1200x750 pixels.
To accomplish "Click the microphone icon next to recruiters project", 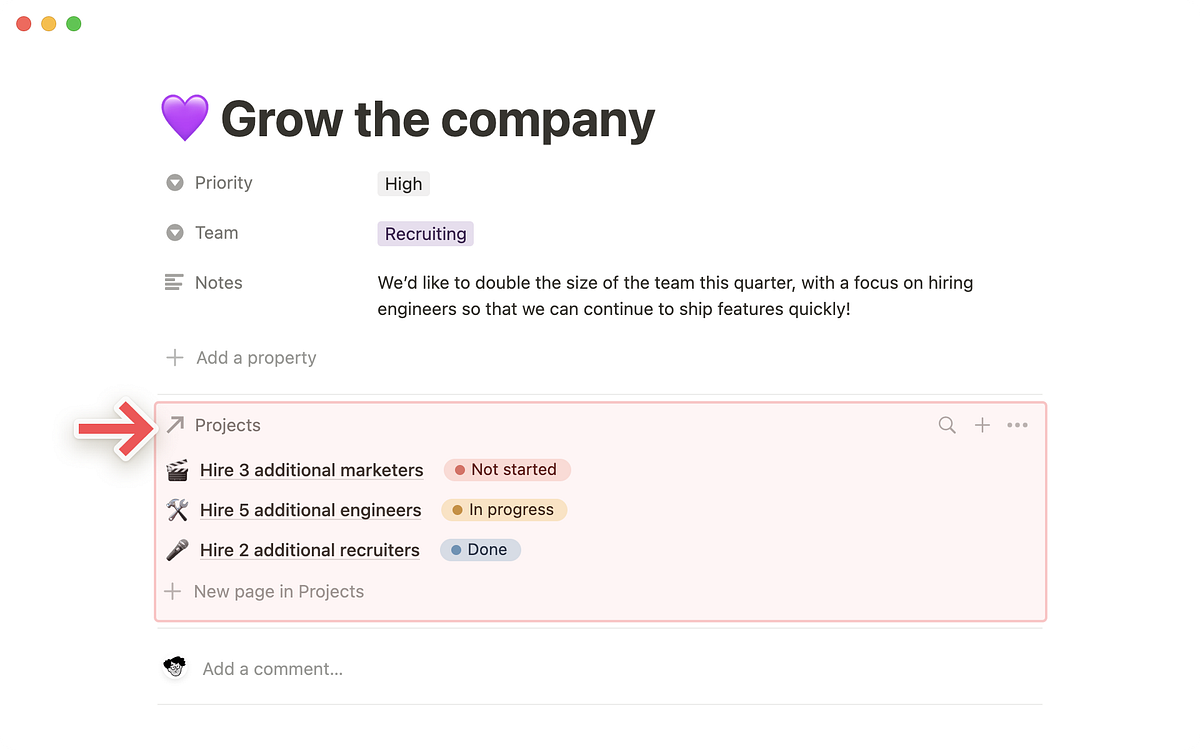I will 177,549.
